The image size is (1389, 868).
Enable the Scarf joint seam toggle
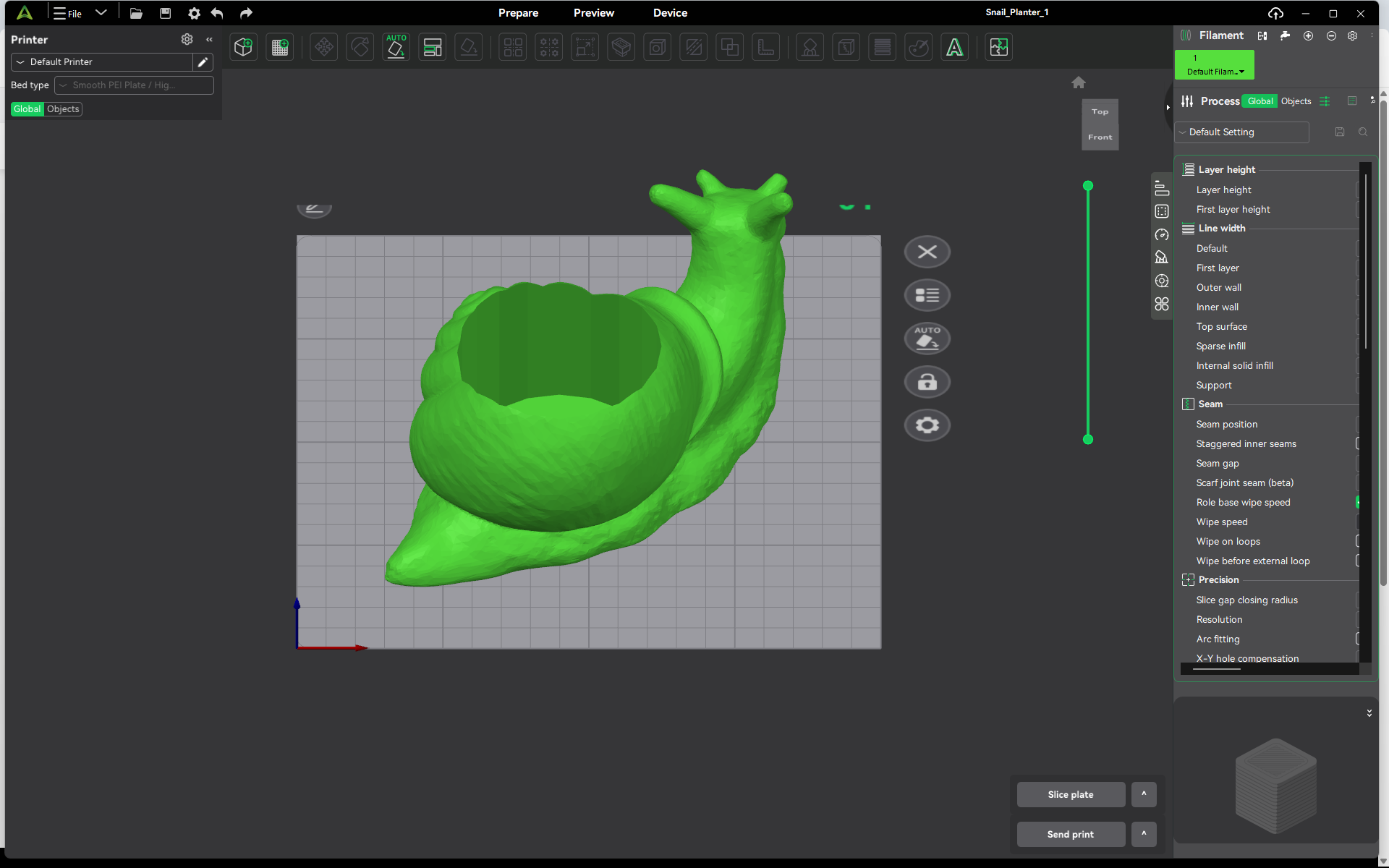coord(1359,482)
